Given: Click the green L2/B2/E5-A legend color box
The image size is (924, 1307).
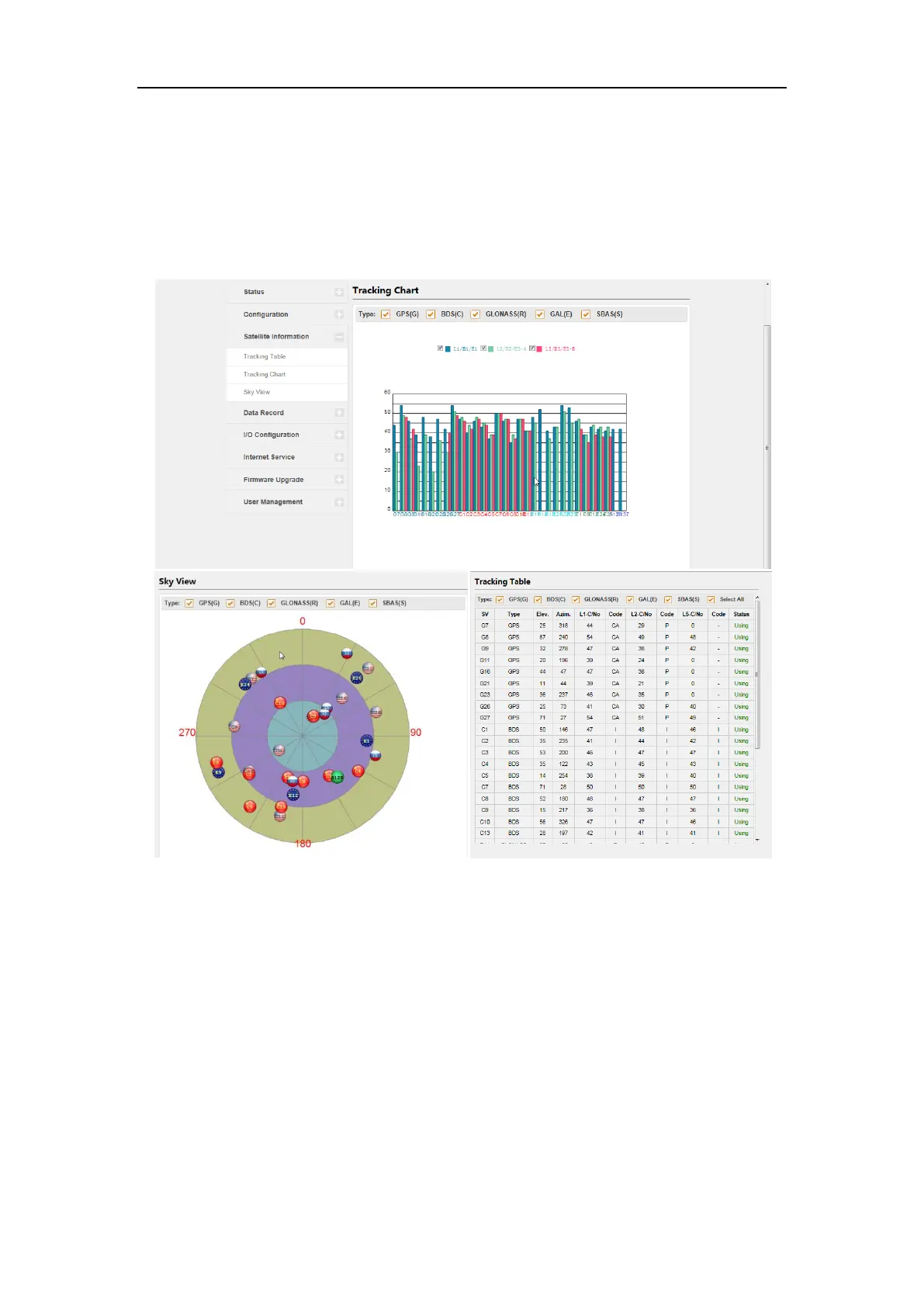Looking at the screenshot, I should tap(490, 348).
